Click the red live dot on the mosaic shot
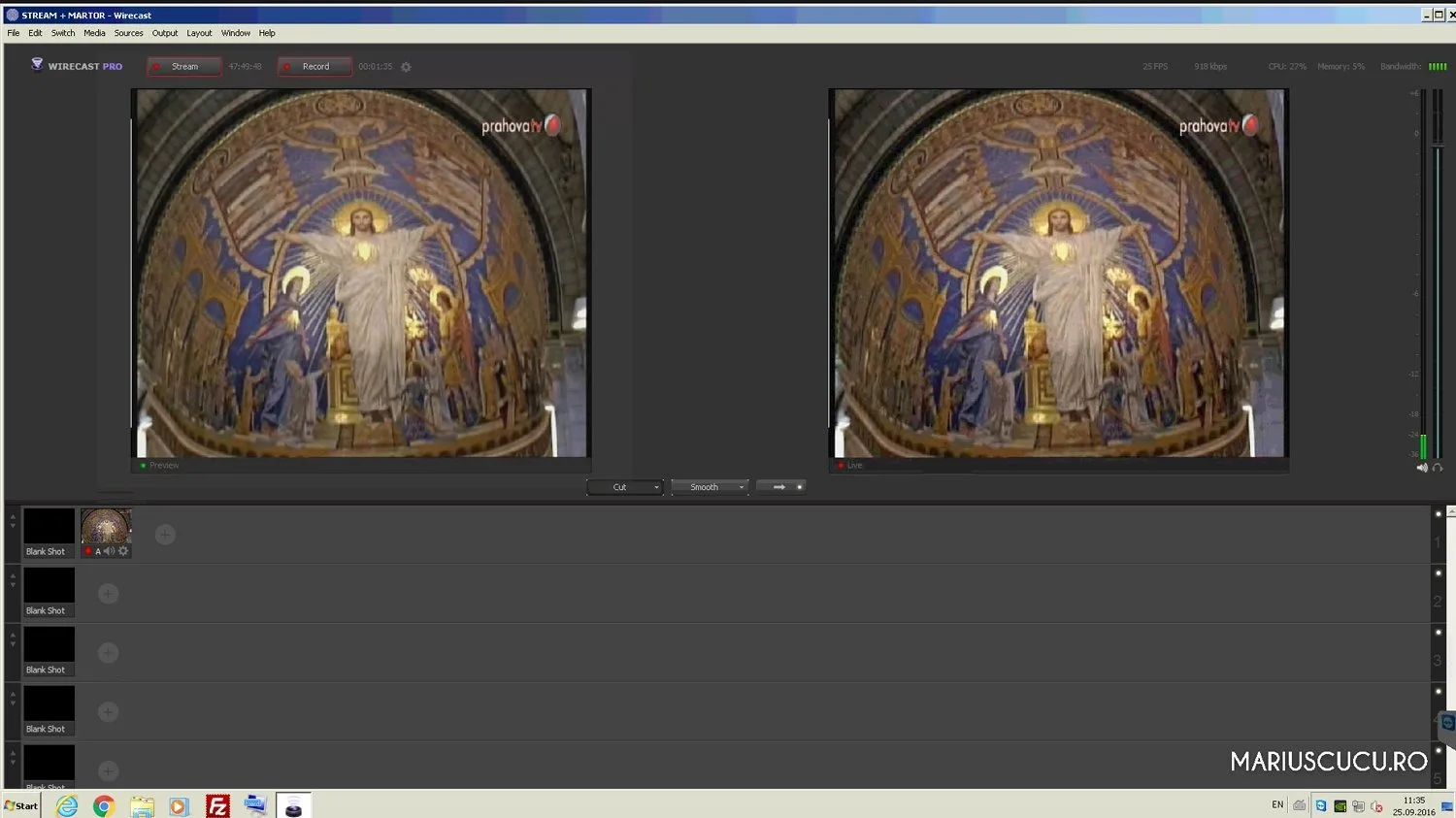The image size is (1456, 818). point(88,551)
